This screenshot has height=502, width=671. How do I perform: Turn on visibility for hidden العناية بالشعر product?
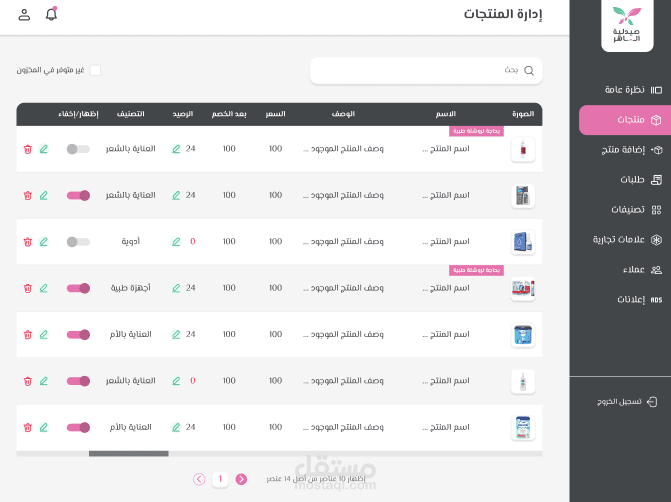click(x=78, y=149)
